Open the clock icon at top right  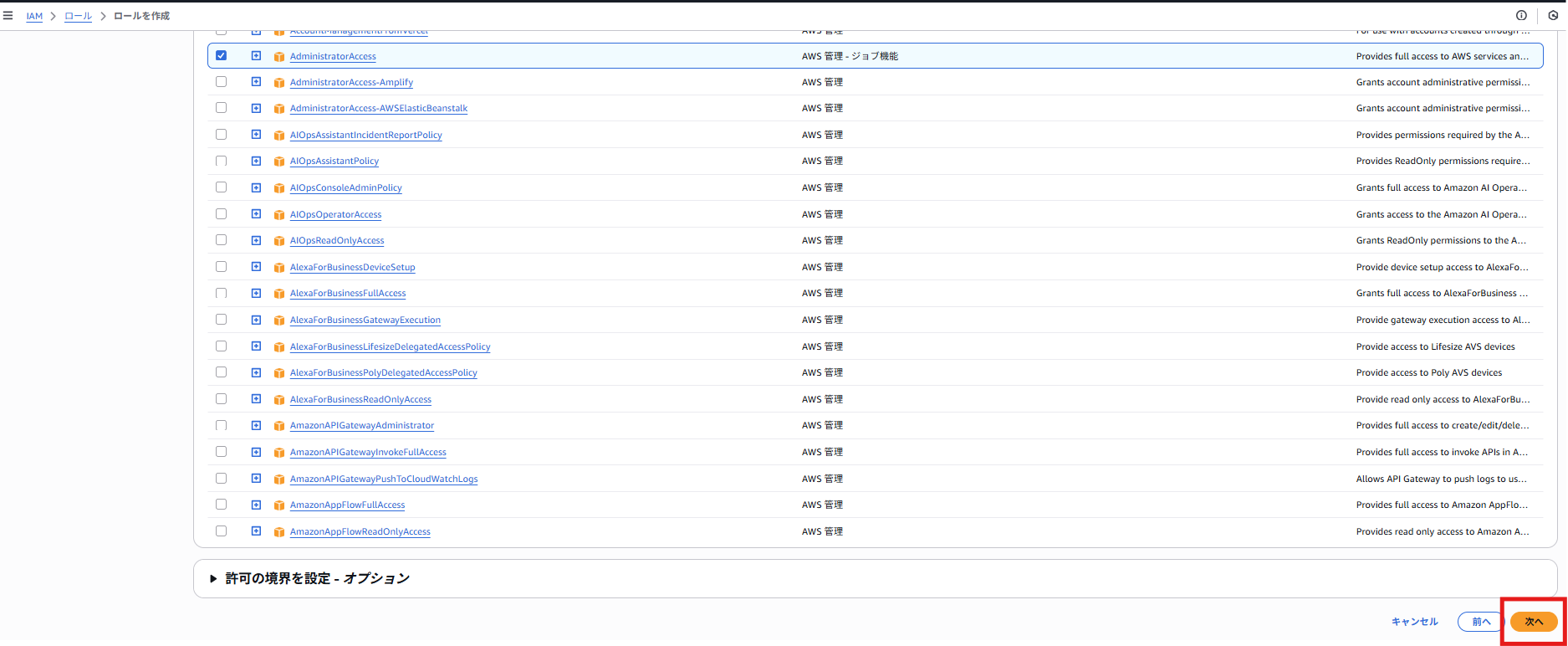[1553, 15]
